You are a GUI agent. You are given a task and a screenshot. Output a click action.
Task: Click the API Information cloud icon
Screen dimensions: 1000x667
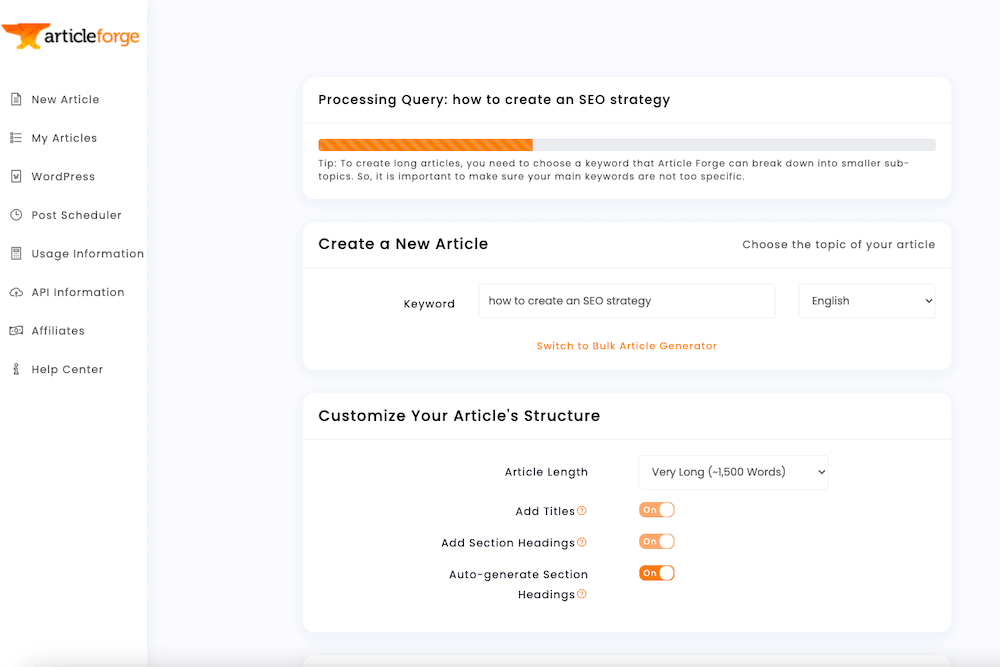tap(16, 292)
